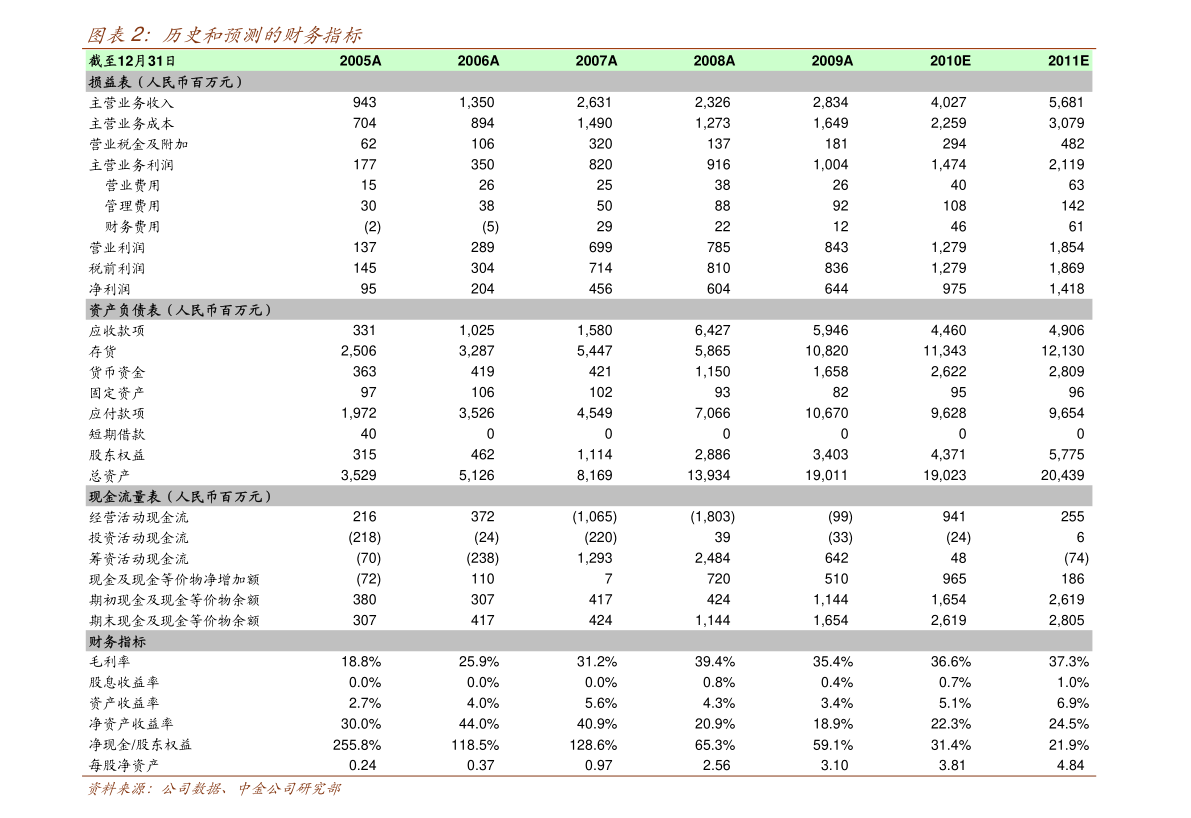Click the 财务费用 row label
Viewport: 1191px width, 818px height.
point(132,227)
